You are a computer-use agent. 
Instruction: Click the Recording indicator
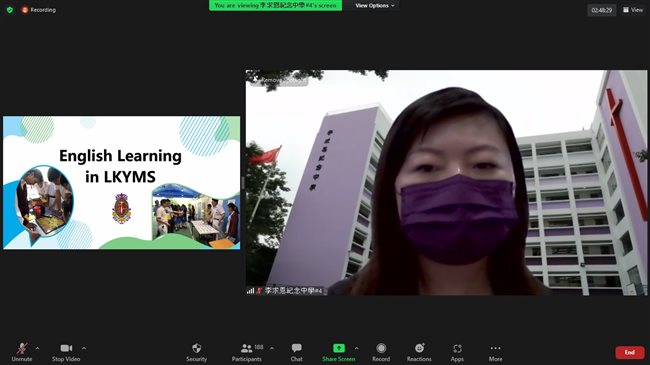39,10
